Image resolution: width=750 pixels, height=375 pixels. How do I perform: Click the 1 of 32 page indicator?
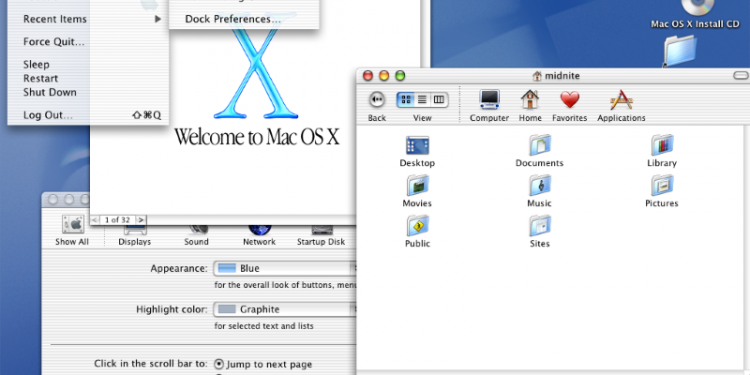click(117, 220)
